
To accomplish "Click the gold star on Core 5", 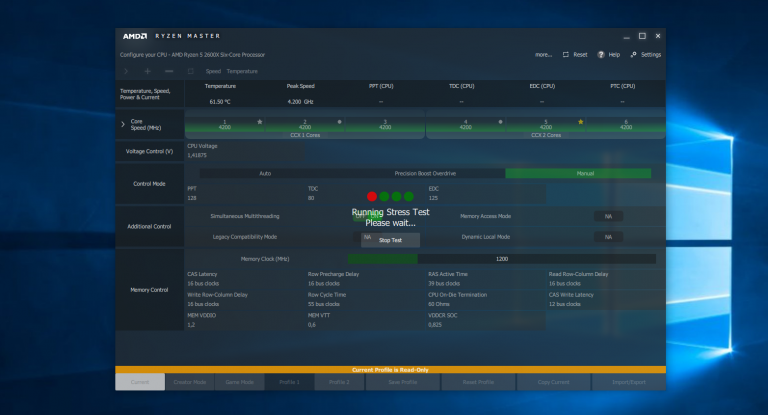I will point(581,121).
